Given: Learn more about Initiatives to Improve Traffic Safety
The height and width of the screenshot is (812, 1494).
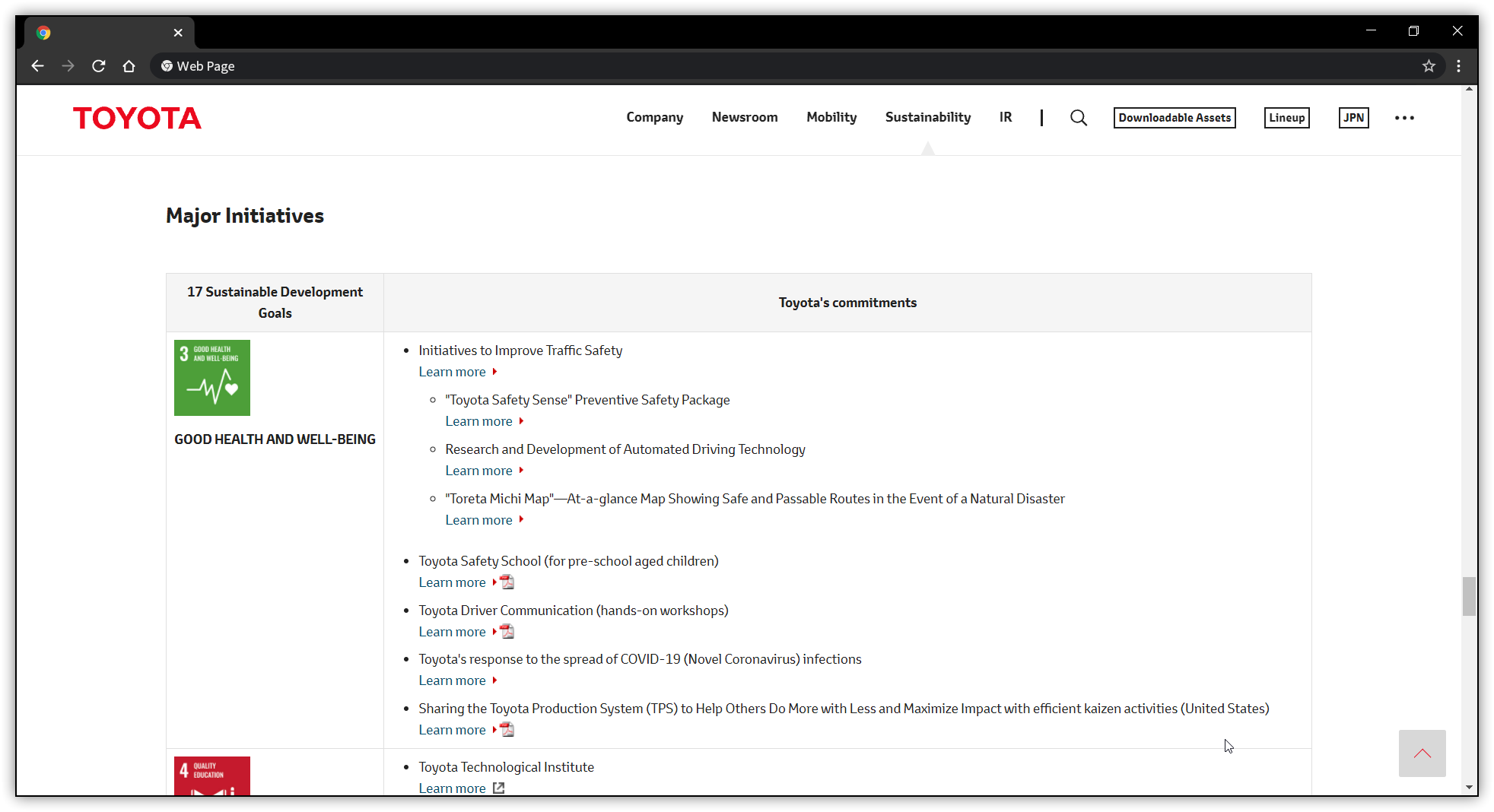Looking at the screenshot, I should click(x=452, y=372).
